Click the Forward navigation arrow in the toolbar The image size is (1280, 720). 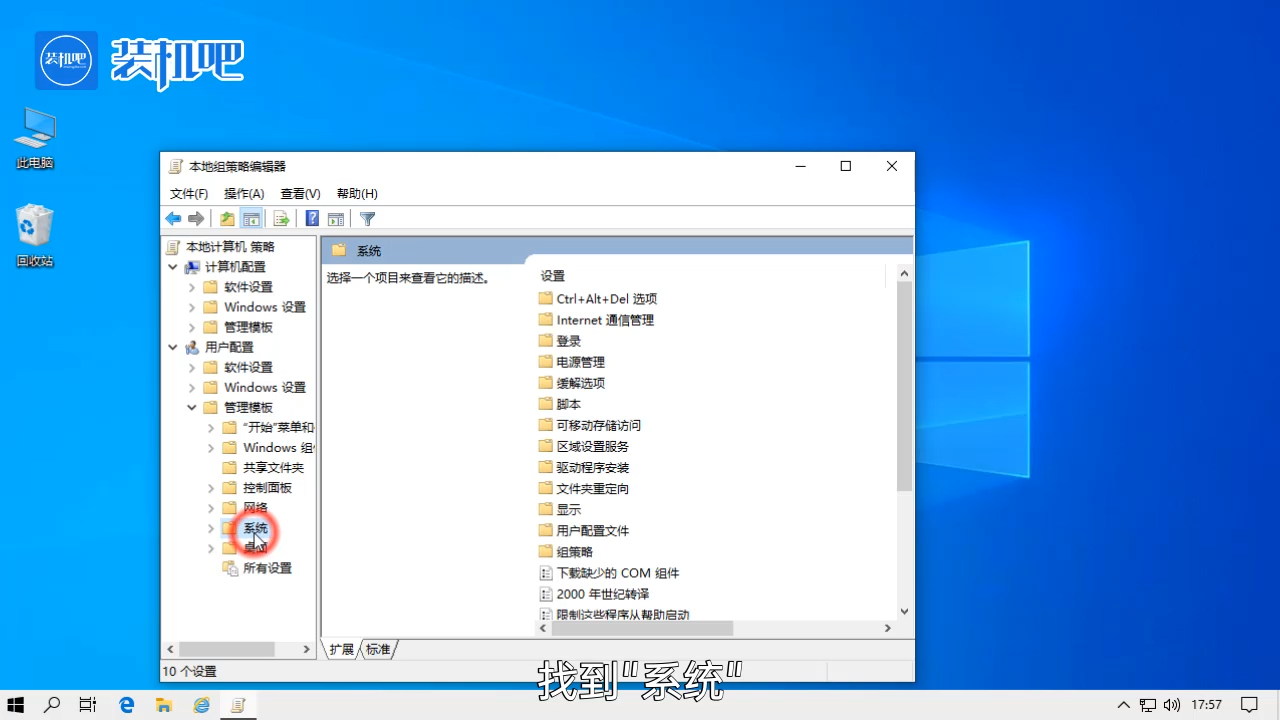[x=197, y=218]
